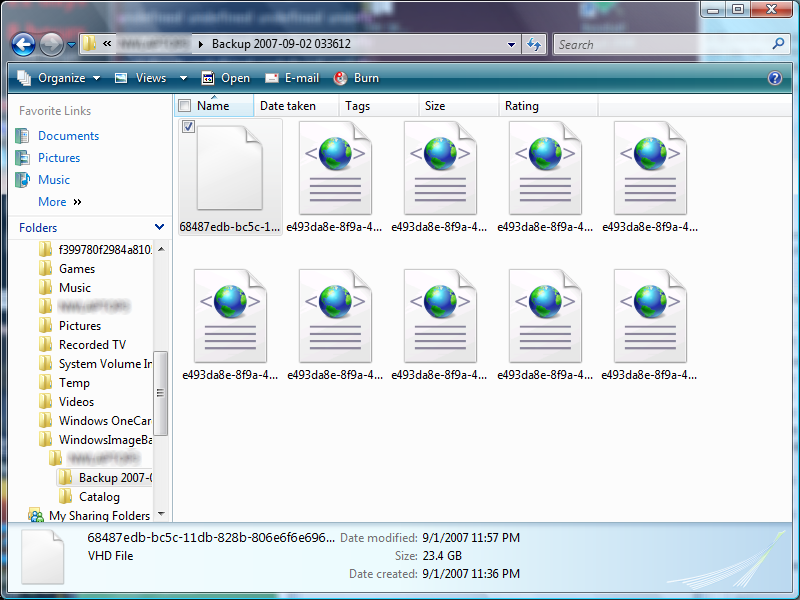Image resolution: width=800 pixels, height=600 pixels.
Task: Collapse the Folders pane chevron
Action: pos(159,228)
